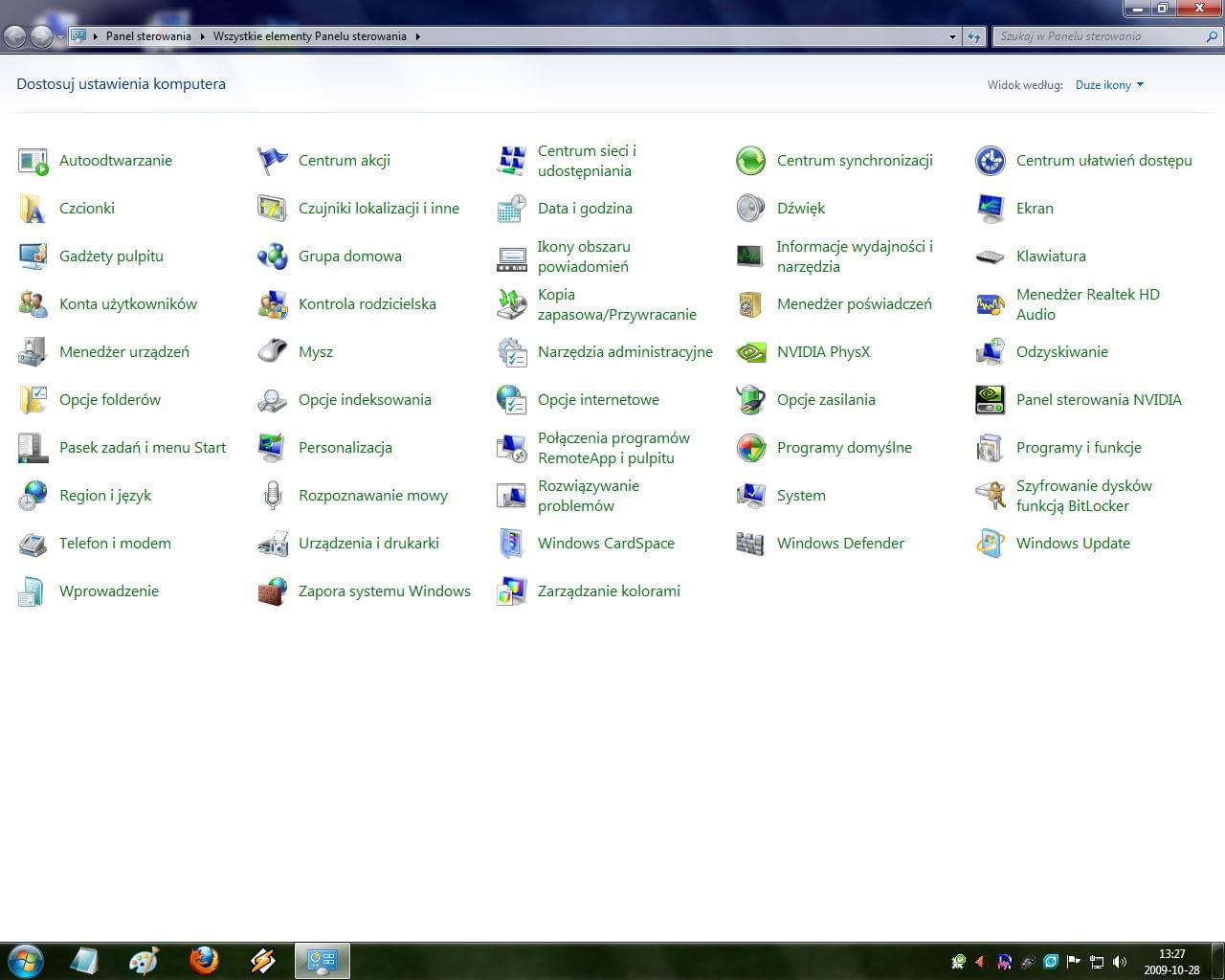The height and width of the screenshot is (980, 1225).
Task: Click the address bar refresh button
Action: 973,36
